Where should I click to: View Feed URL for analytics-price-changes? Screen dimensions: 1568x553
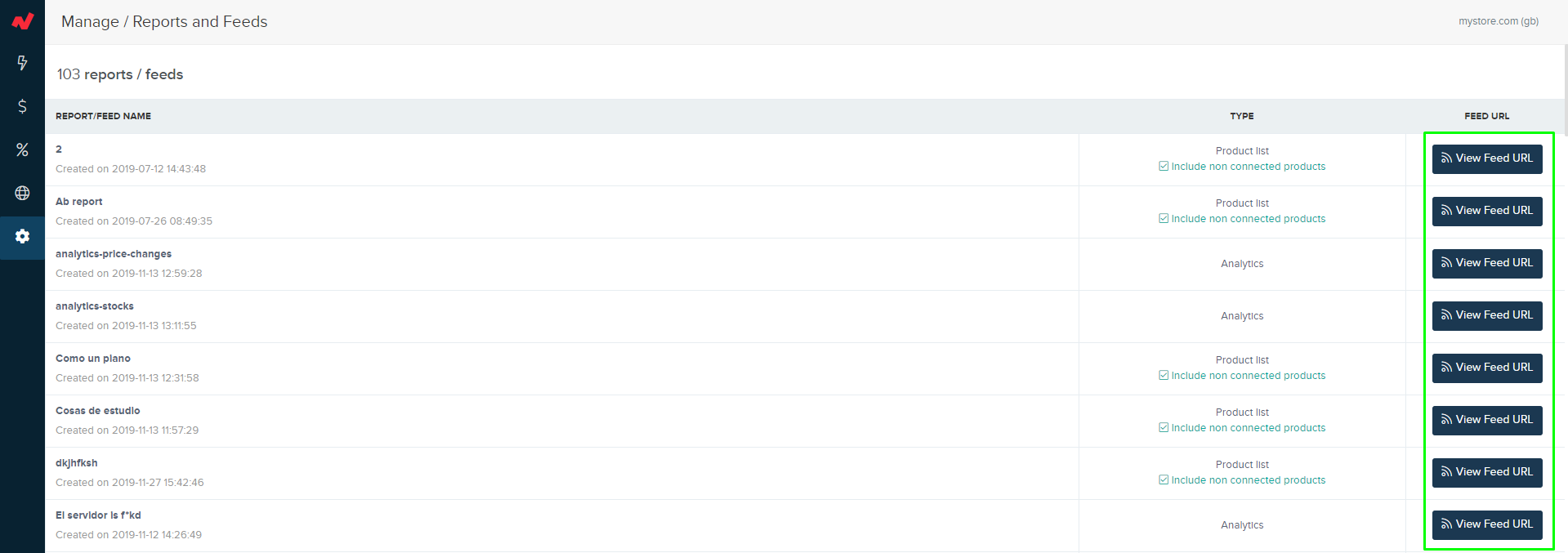[1487, 263]
